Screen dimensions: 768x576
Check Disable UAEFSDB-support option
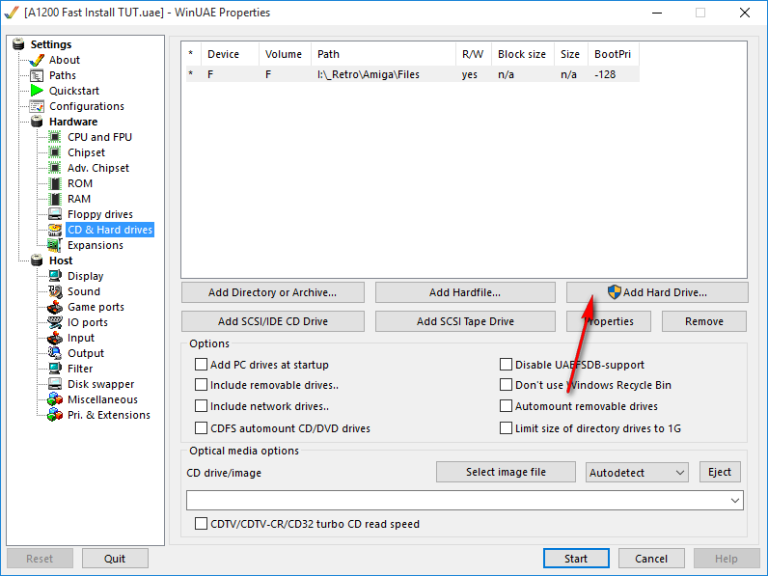[x=506, y=364]
